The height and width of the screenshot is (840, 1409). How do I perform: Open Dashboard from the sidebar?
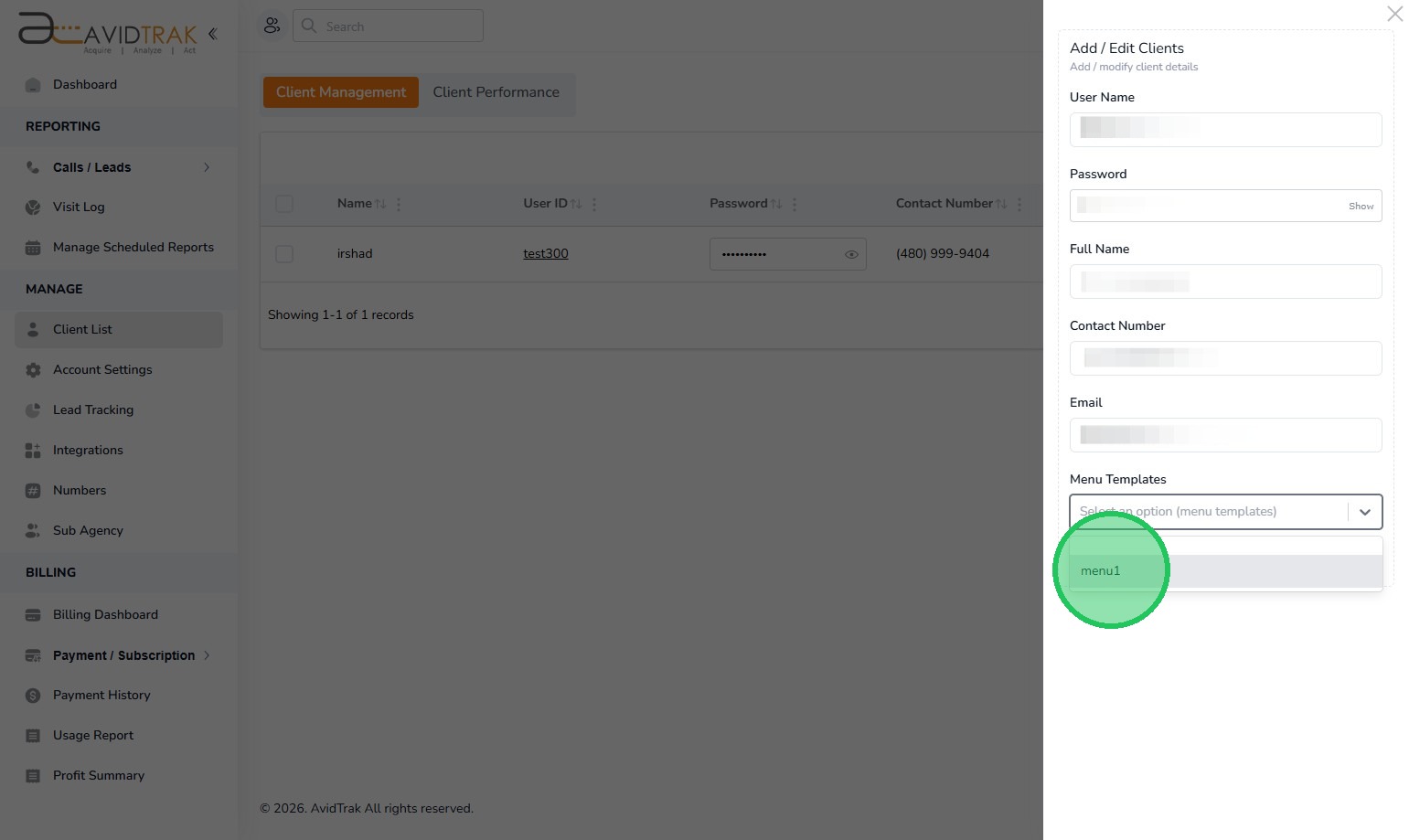coord(84,84)
